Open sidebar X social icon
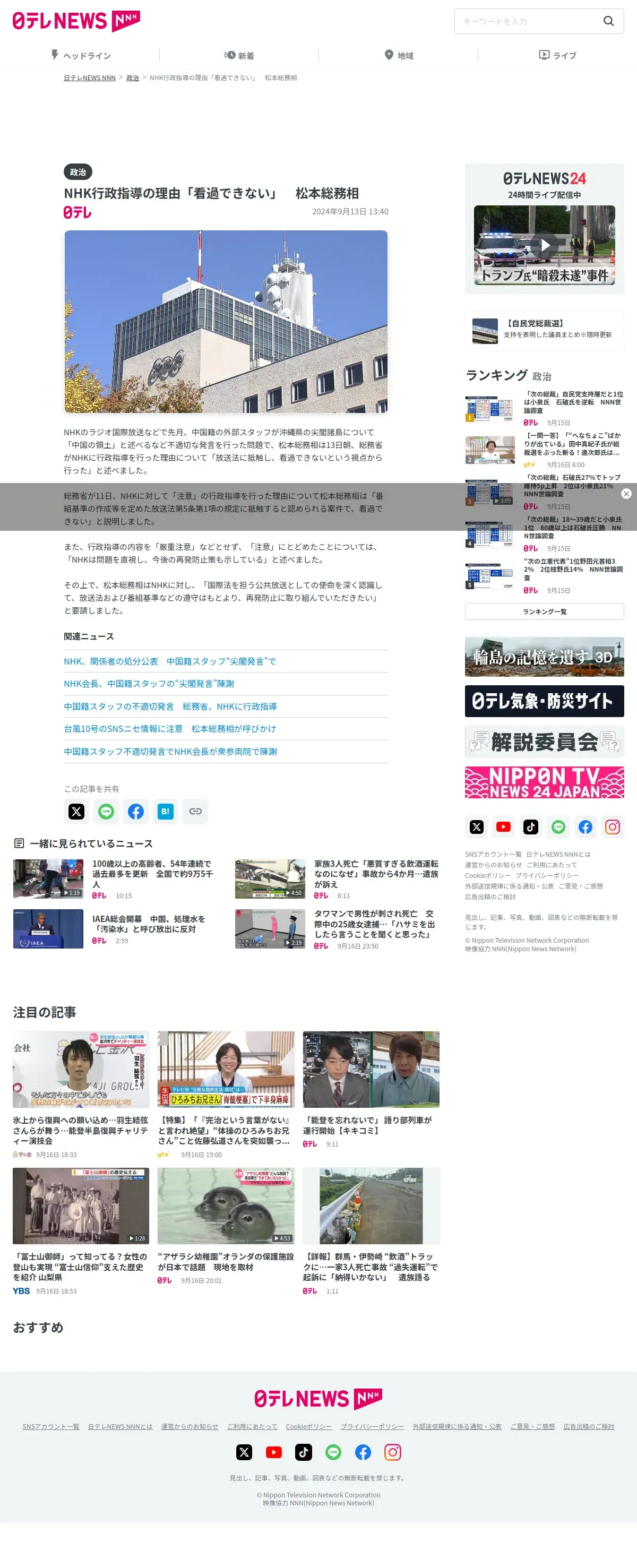637x1568 pixels. coord(477,826)
